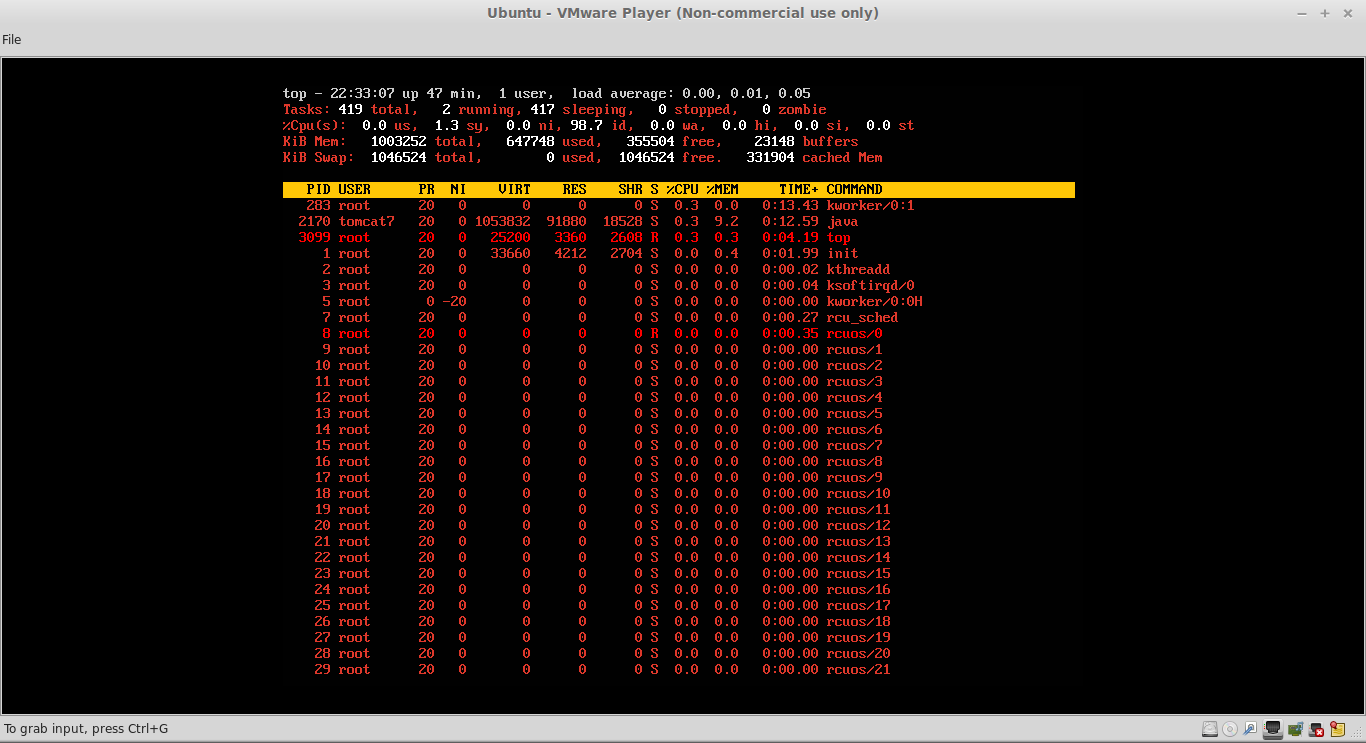This screenshot has width=1366, height=743.
Task: Click the 0:12.59 time value
Action: point(790,221)
